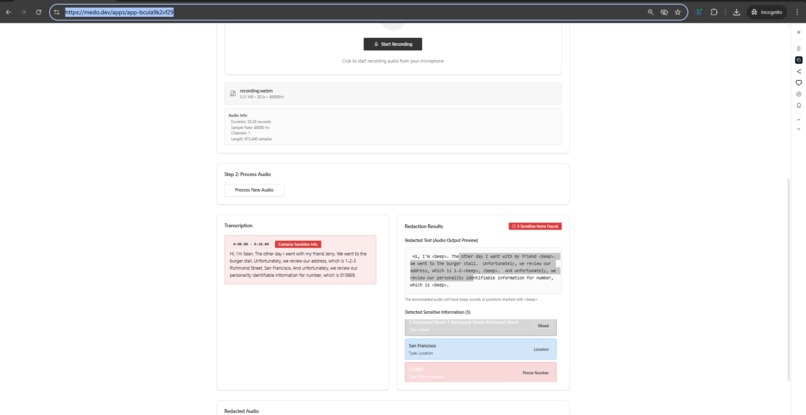Click the crossed-out eye icon in the address bar
The image size is (806, 415).
tap(664, 12)
